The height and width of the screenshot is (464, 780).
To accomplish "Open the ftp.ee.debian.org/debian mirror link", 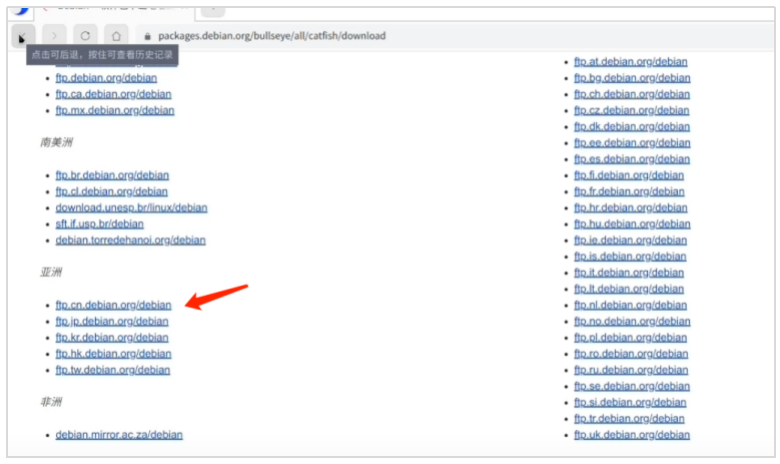I will 632,143.
